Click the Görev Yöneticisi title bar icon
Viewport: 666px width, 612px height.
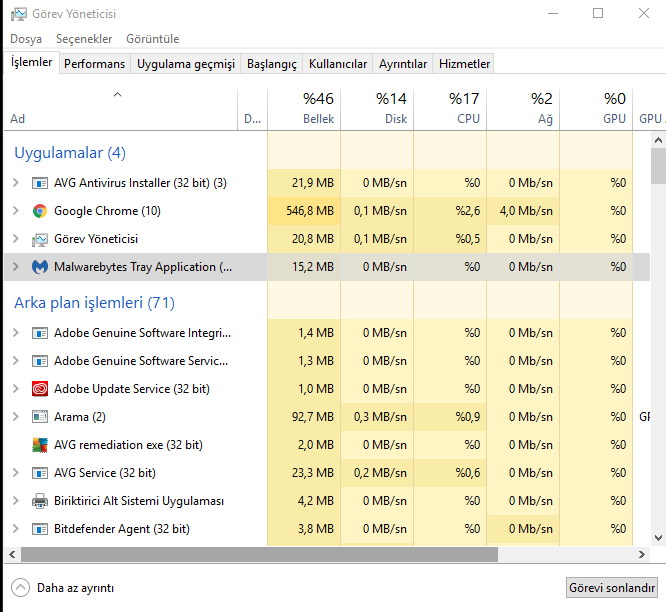(19, 14)
